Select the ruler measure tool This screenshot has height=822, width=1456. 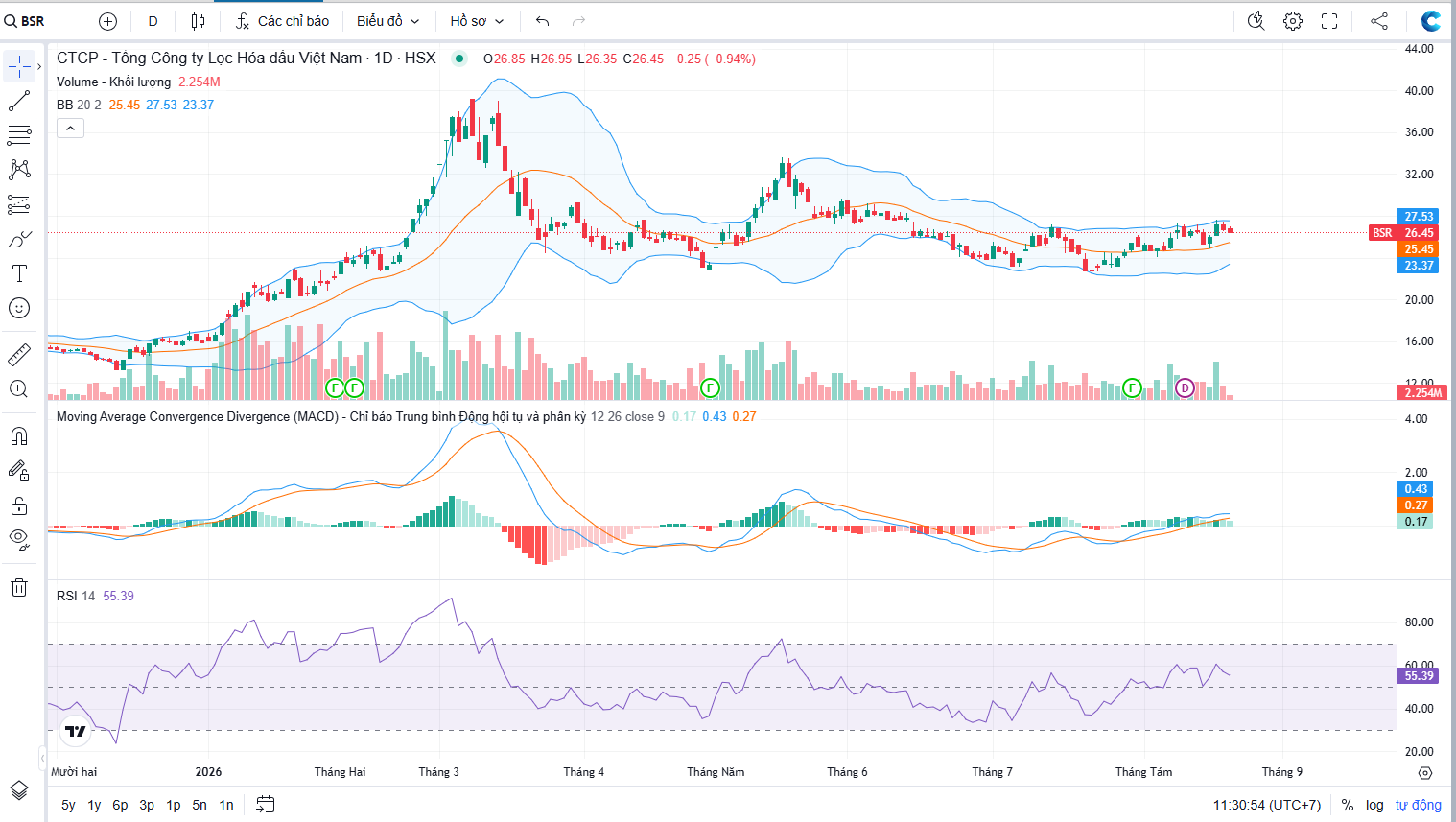(x=19, y=355)
